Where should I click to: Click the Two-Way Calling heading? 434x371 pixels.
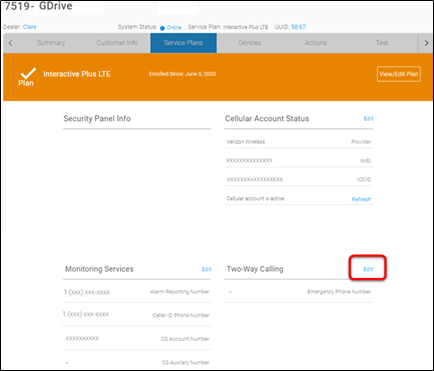click(255, 269)
